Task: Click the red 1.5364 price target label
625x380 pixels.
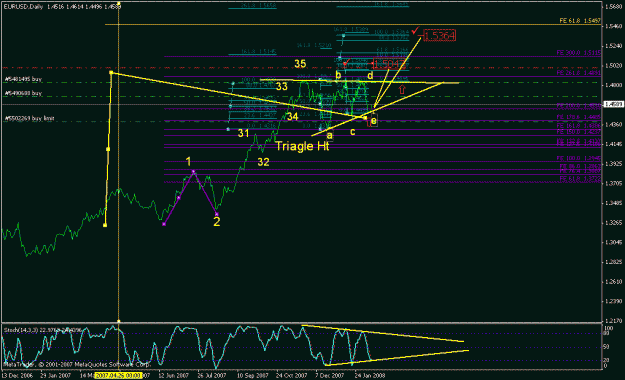Action: pos(439,36)
